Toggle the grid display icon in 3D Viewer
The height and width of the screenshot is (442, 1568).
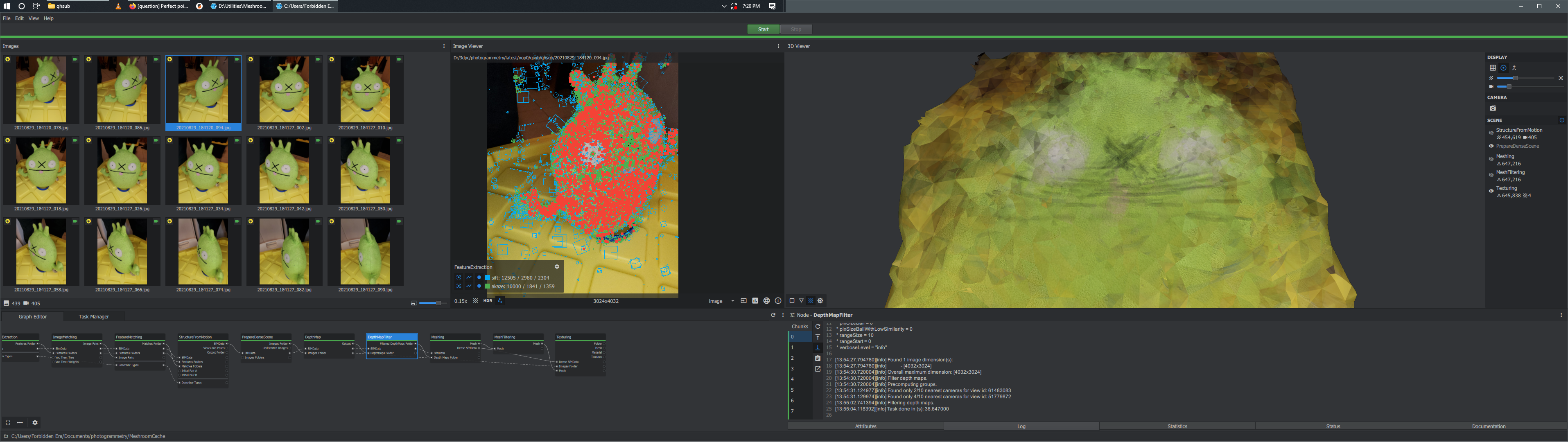pos(1493,68)
